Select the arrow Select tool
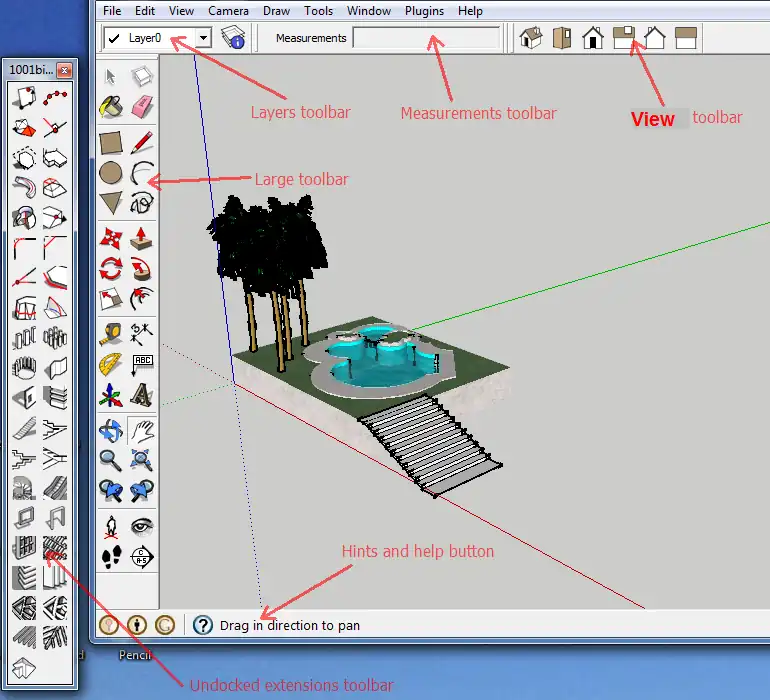 (x=111, y=77)
